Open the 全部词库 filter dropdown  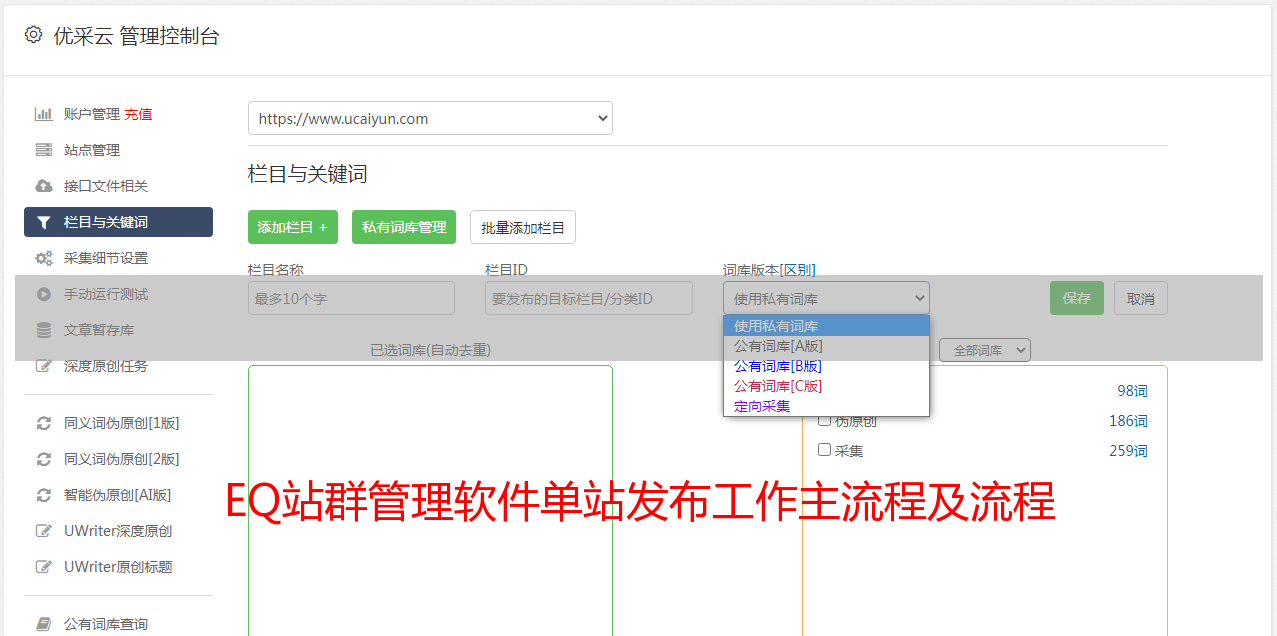click(985, 350)
